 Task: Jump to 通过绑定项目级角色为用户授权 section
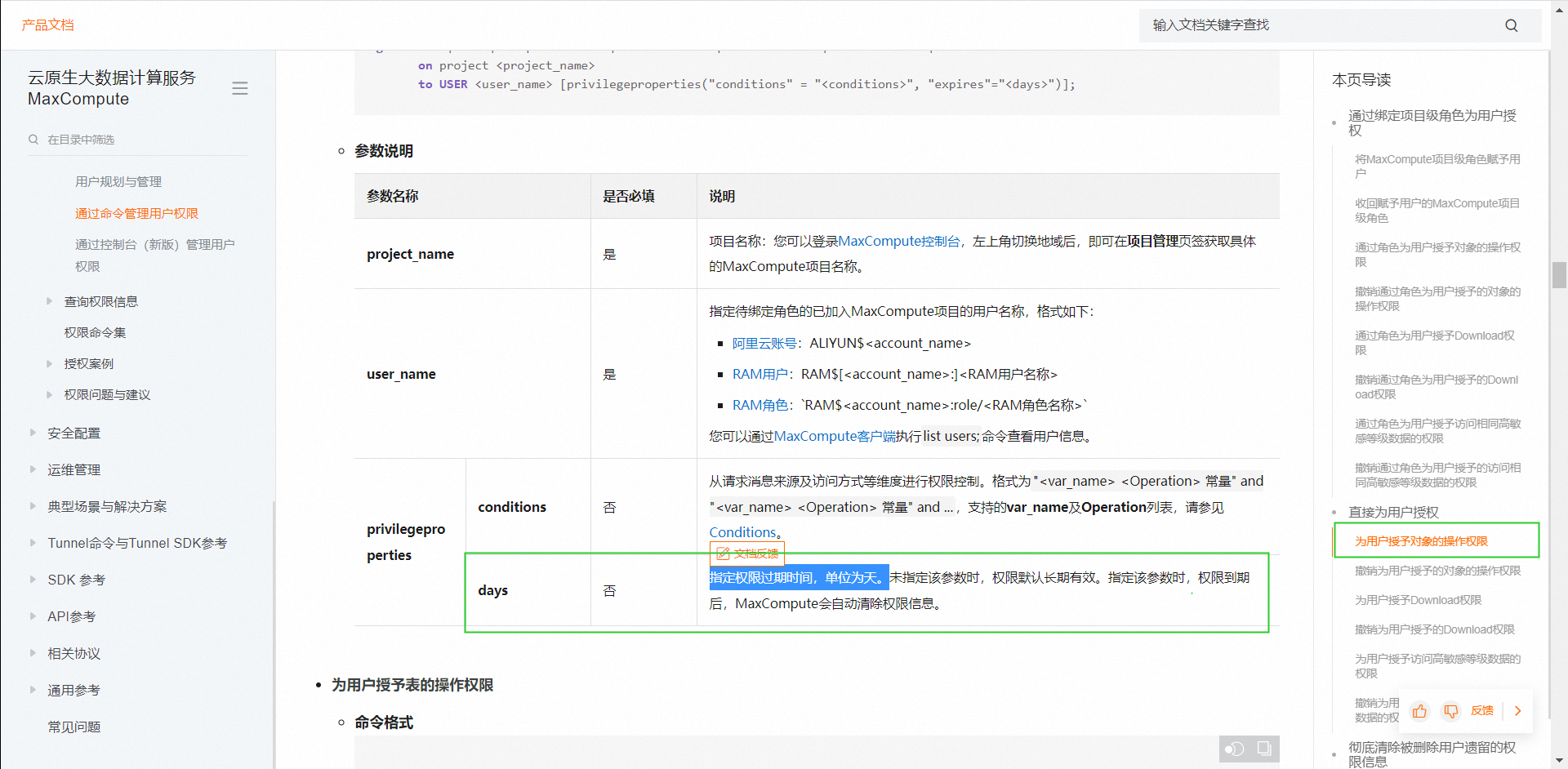click(1432, 122)
